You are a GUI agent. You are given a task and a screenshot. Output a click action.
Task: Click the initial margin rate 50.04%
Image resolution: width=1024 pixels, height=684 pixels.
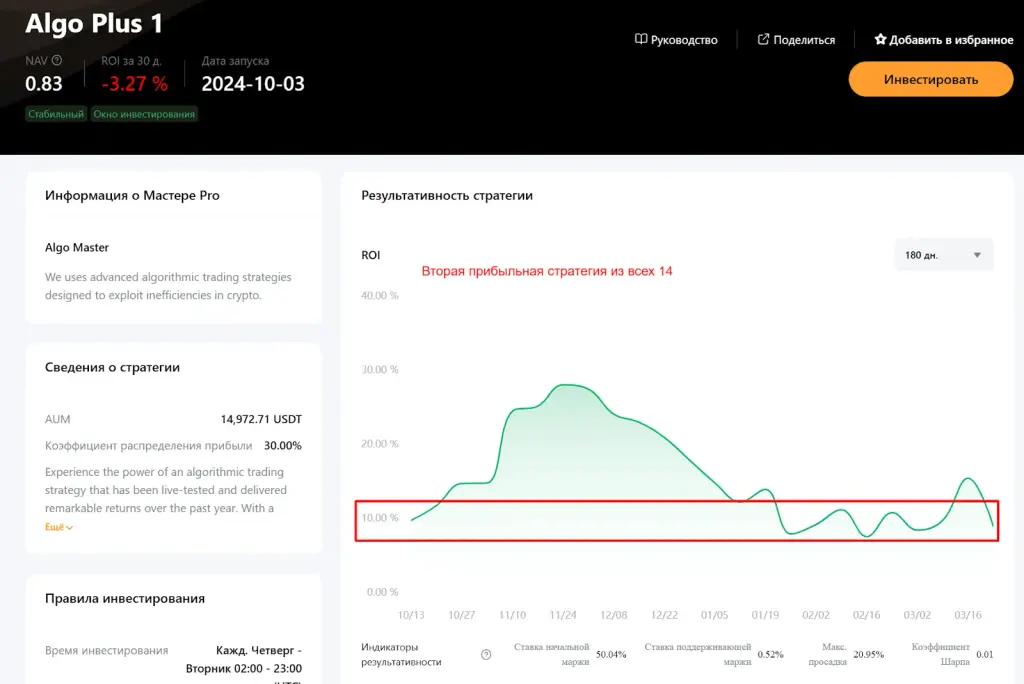click(x=611, y=655)
